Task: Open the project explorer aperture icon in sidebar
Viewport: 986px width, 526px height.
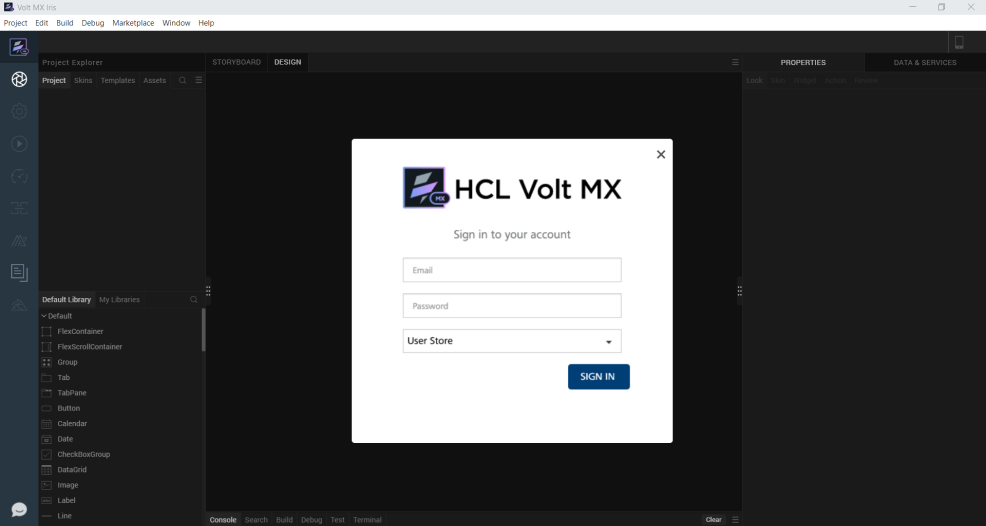Action: tap(19, 79)
